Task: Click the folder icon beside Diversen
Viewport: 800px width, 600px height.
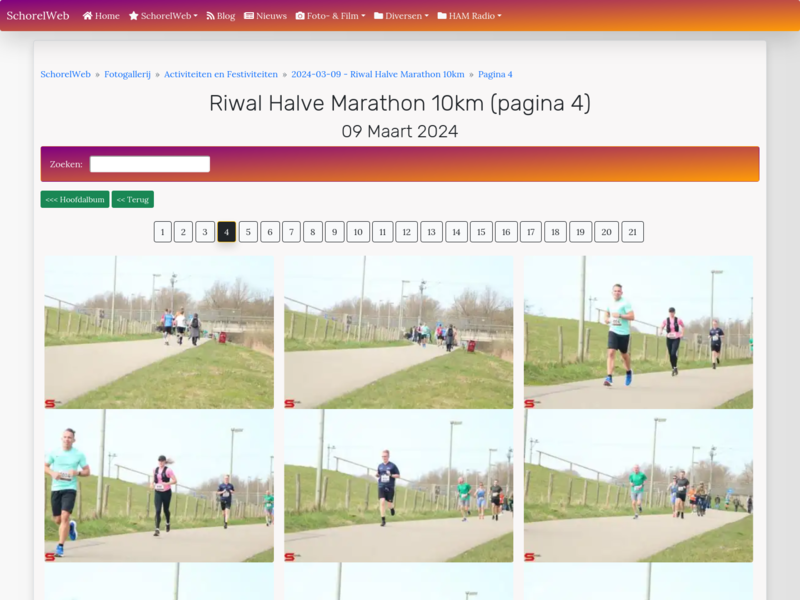Action: [x=379, y=16]
